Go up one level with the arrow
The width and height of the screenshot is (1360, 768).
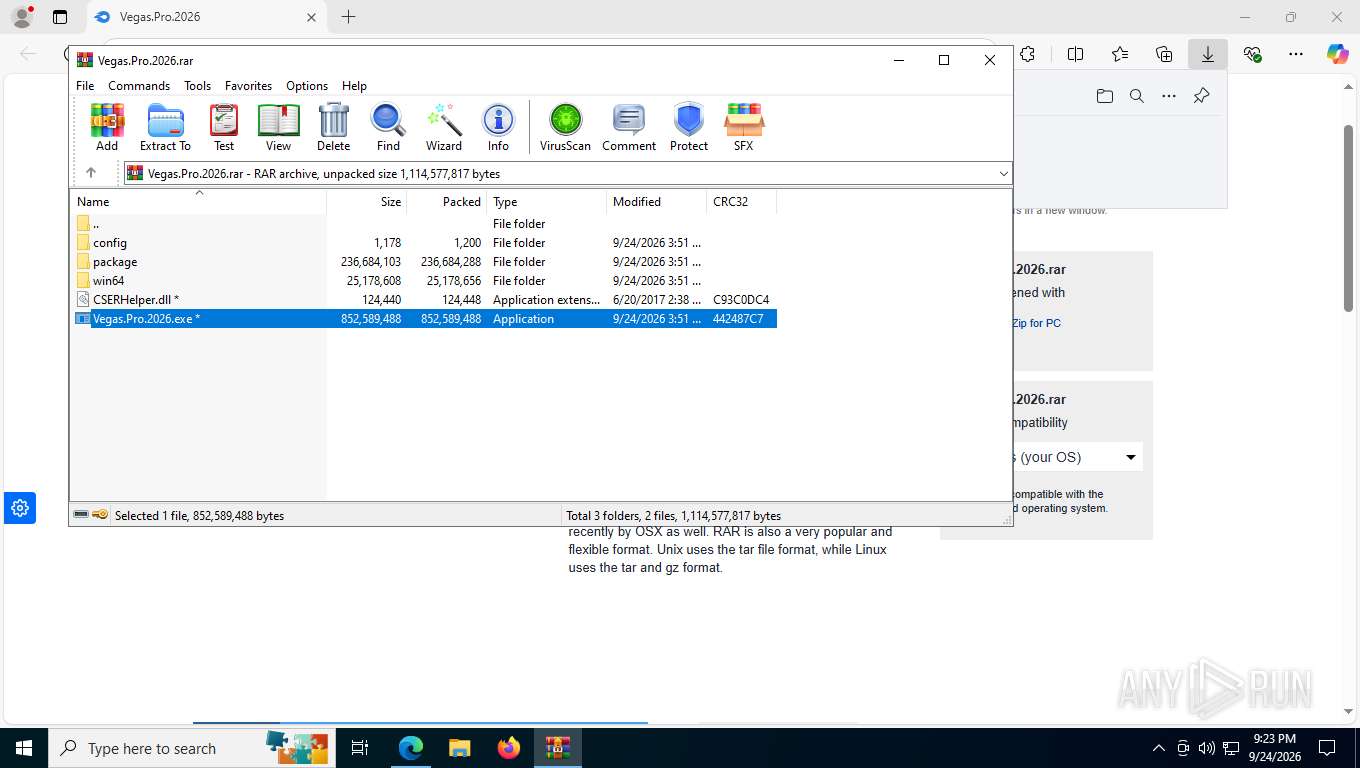click(91, 173)
